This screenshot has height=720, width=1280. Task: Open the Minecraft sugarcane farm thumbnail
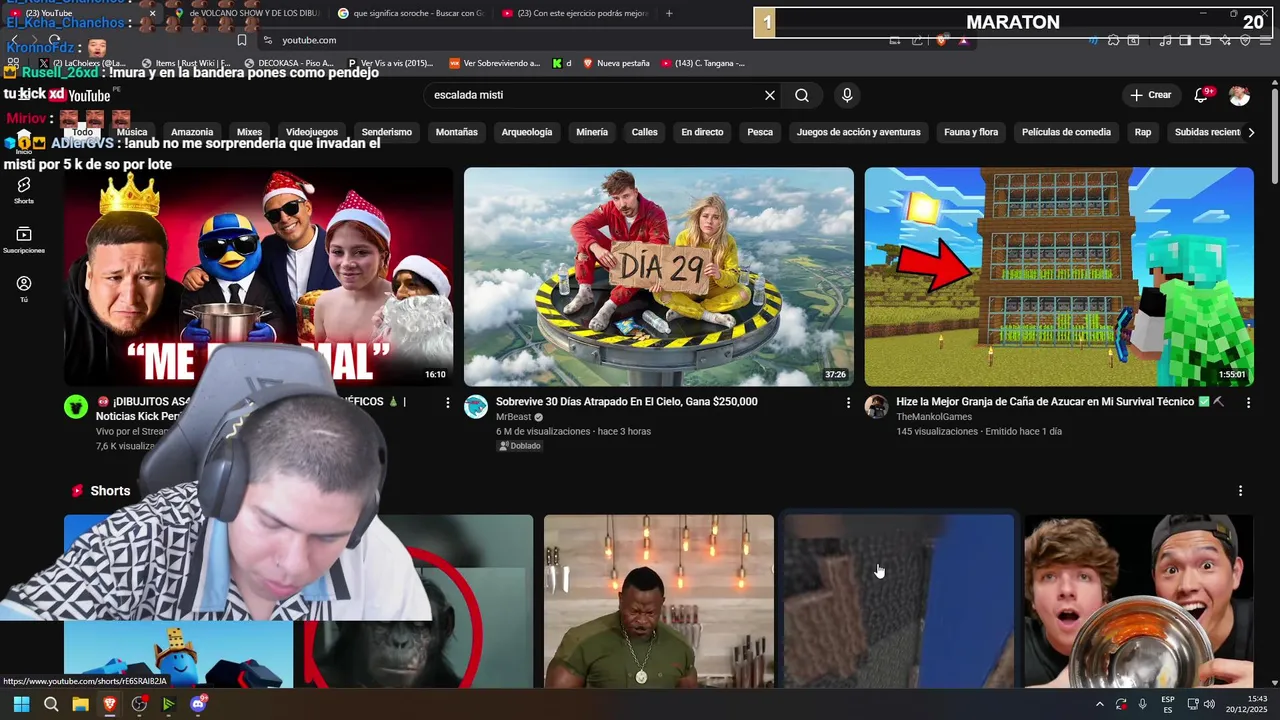pyautogui.click(x=1059, y=277)
